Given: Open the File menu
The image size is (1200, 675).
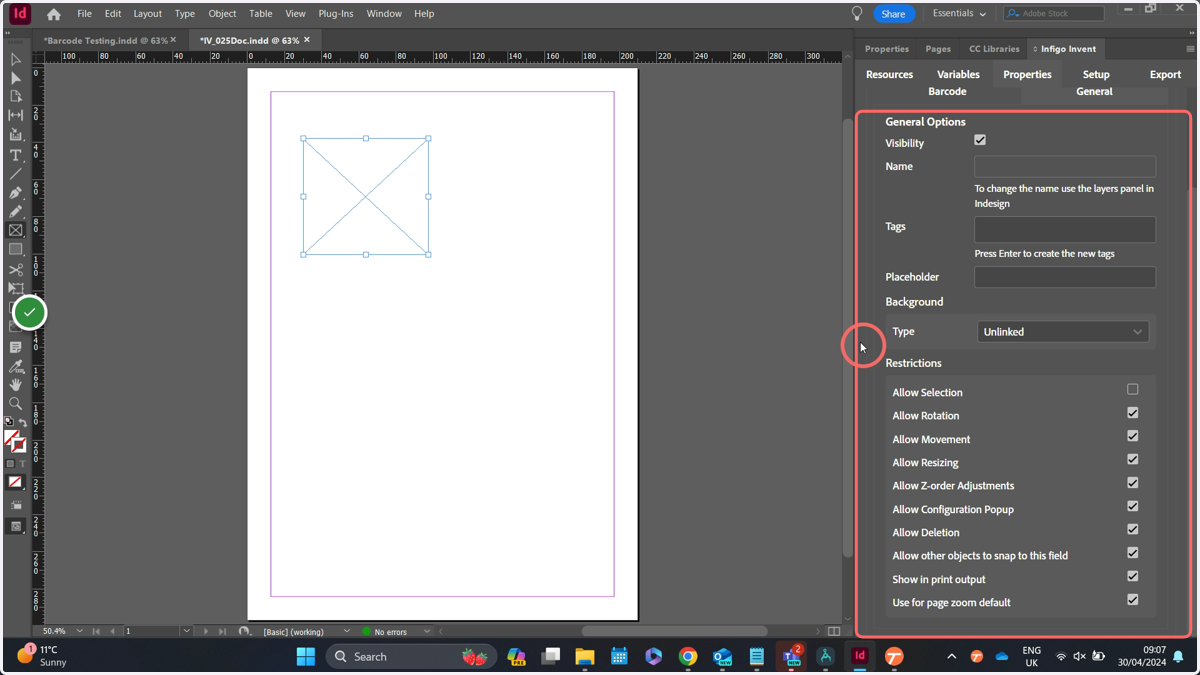Looking at the screenshot, I should 84,14.
